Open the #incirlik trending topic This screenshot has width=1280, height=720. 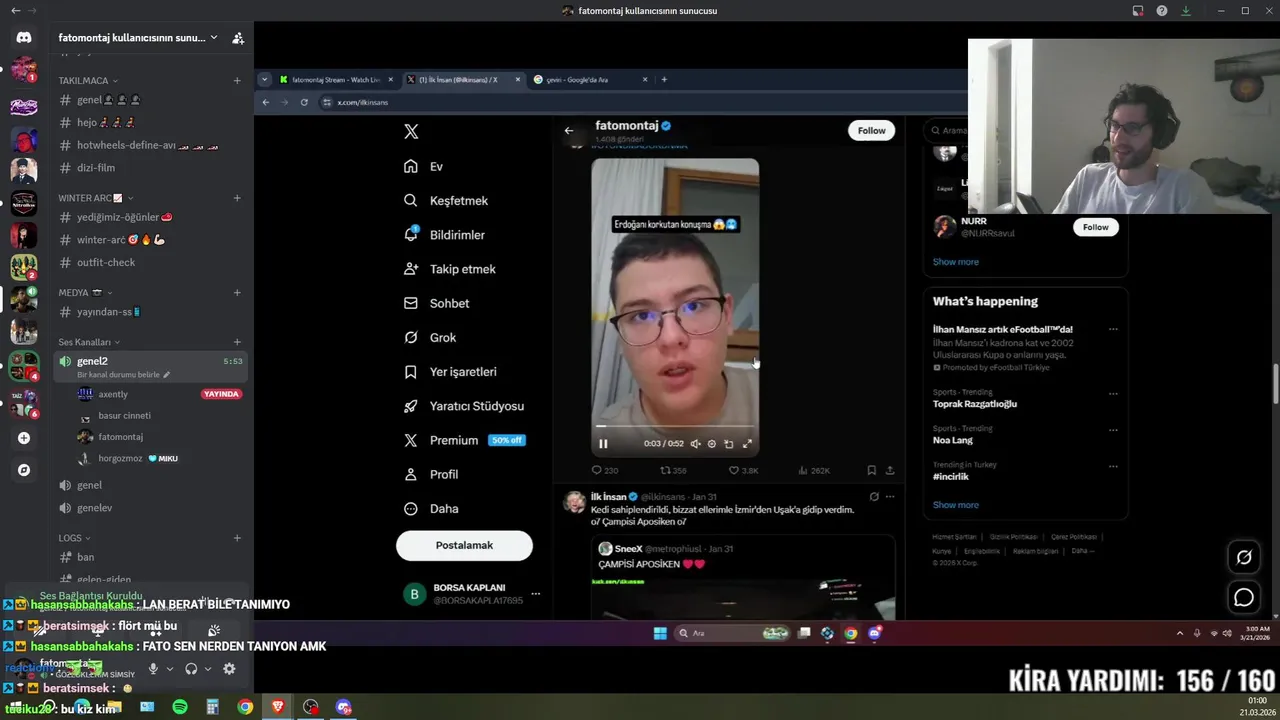(951, 477)
